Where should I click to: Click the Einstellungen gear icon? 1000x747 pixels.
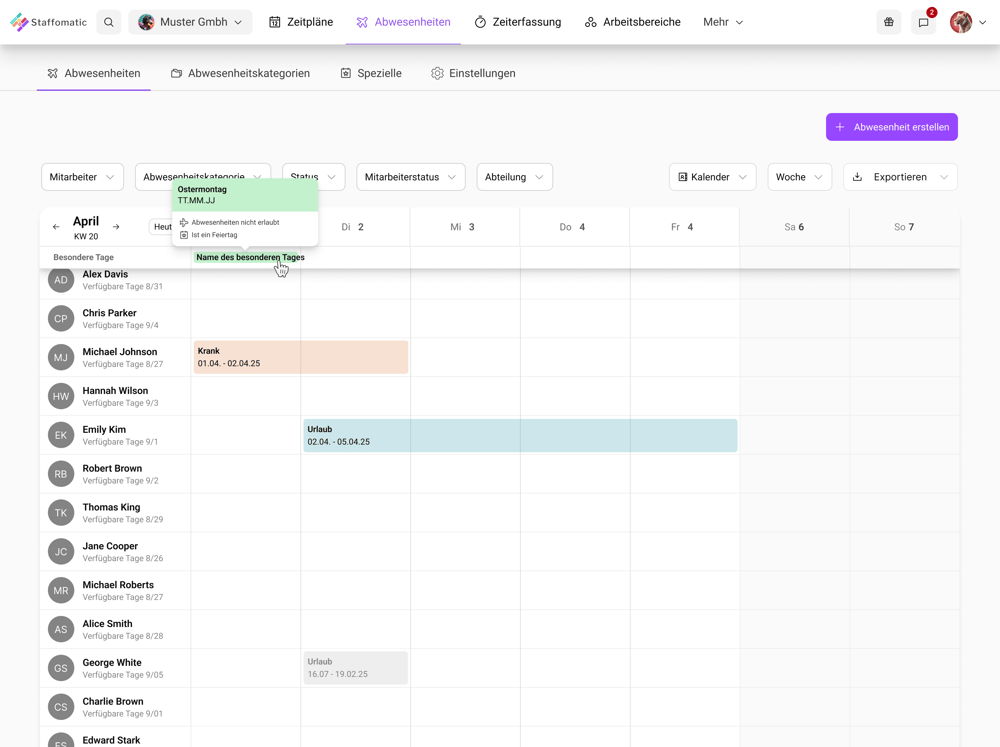pyautogui.click(x=436, y=72)
